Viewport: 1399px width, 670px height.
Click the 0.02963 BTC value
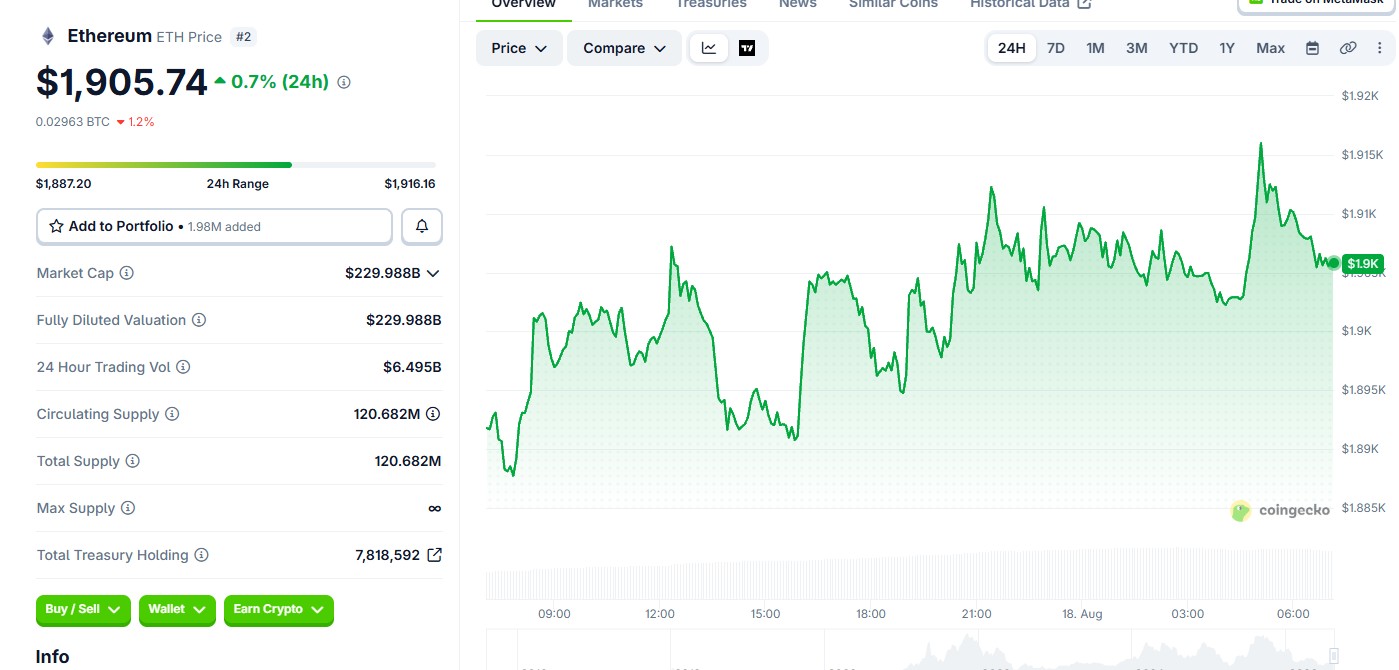[72, 122]
